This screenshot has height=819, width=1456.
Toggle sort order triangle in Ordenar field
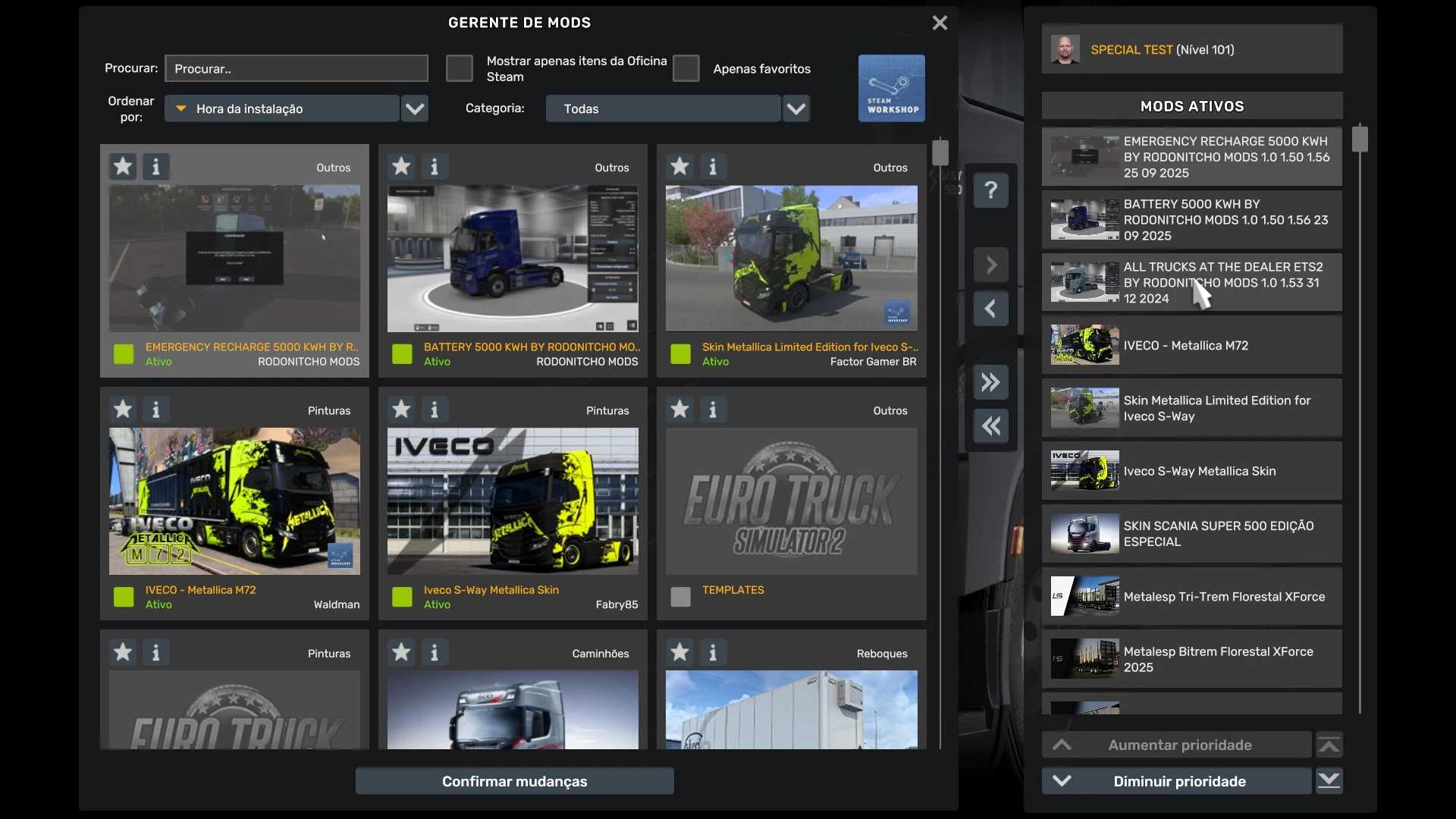point(181,108)
